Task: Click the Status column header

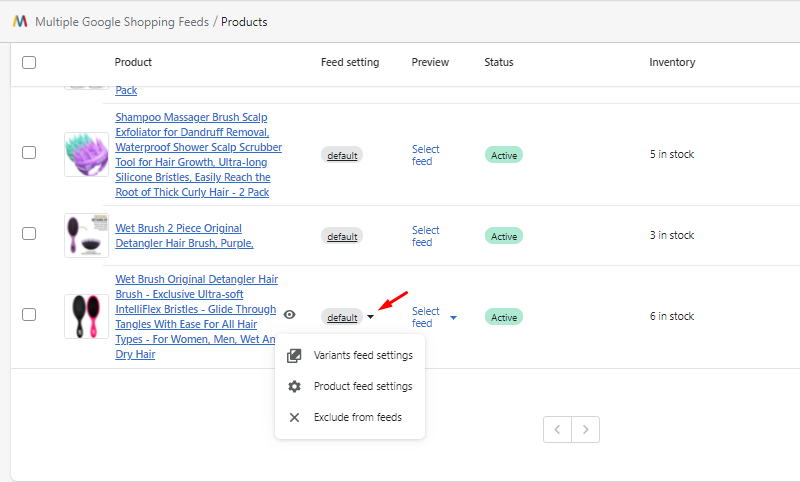Action: pos(498,62)
